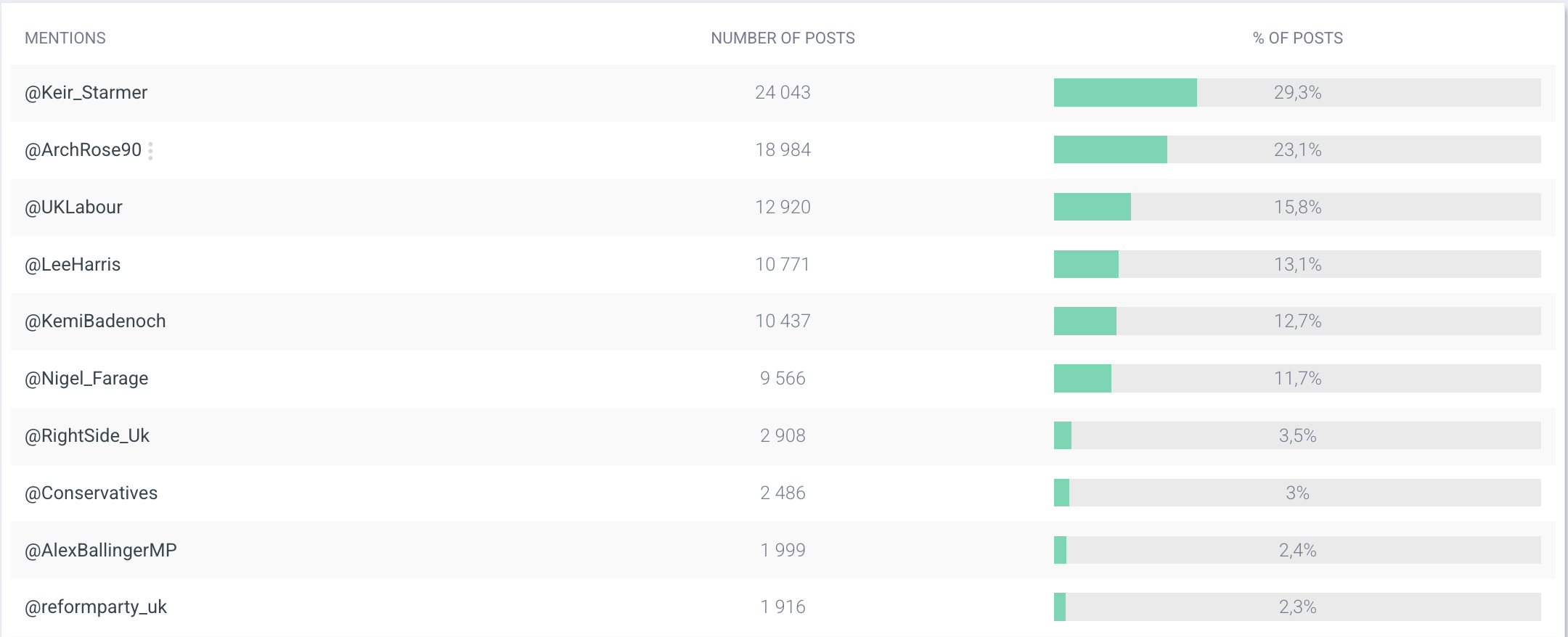Click the 29,3% green progress bar

(1125, 93)
